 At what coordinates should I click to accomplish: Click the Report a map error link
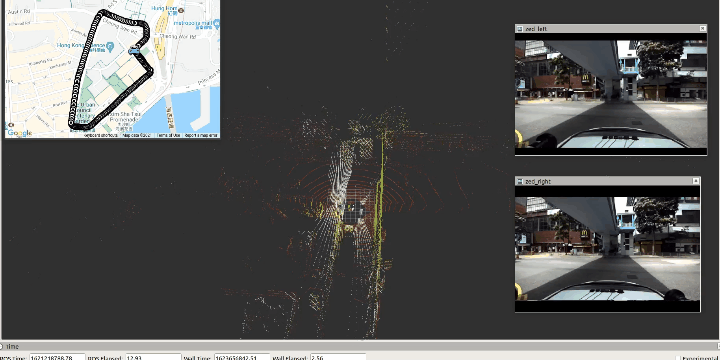tap(202, 135)
